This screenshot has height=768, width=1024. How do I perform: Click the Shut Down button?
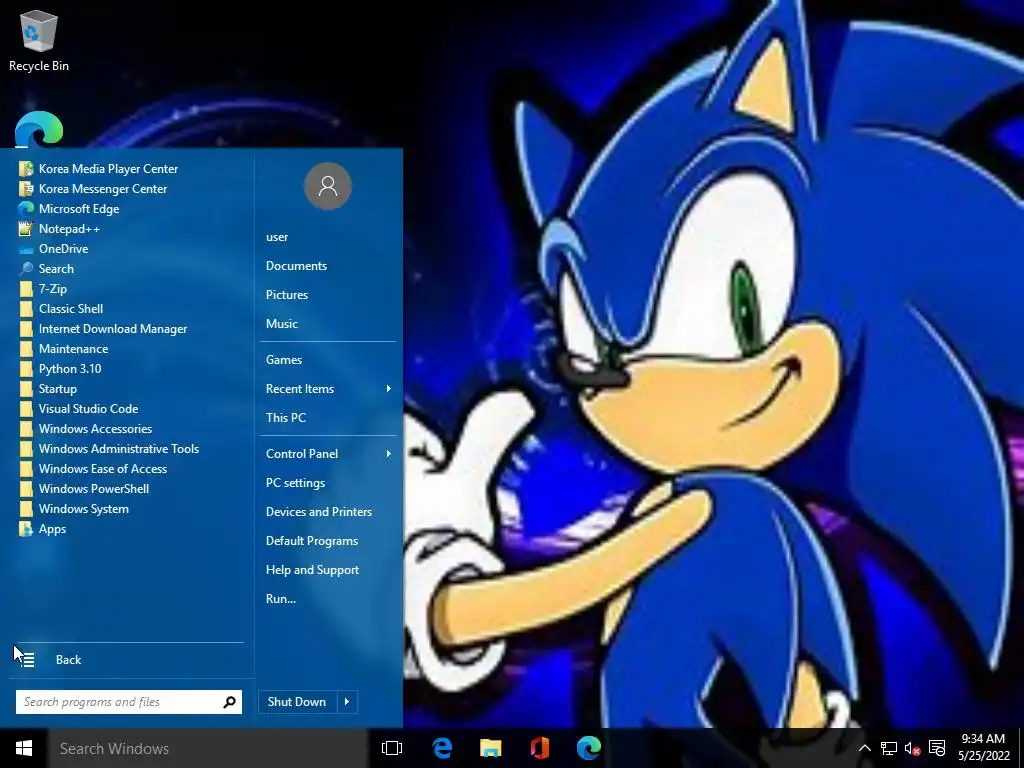pyautogui.click(x=297, y=702)
